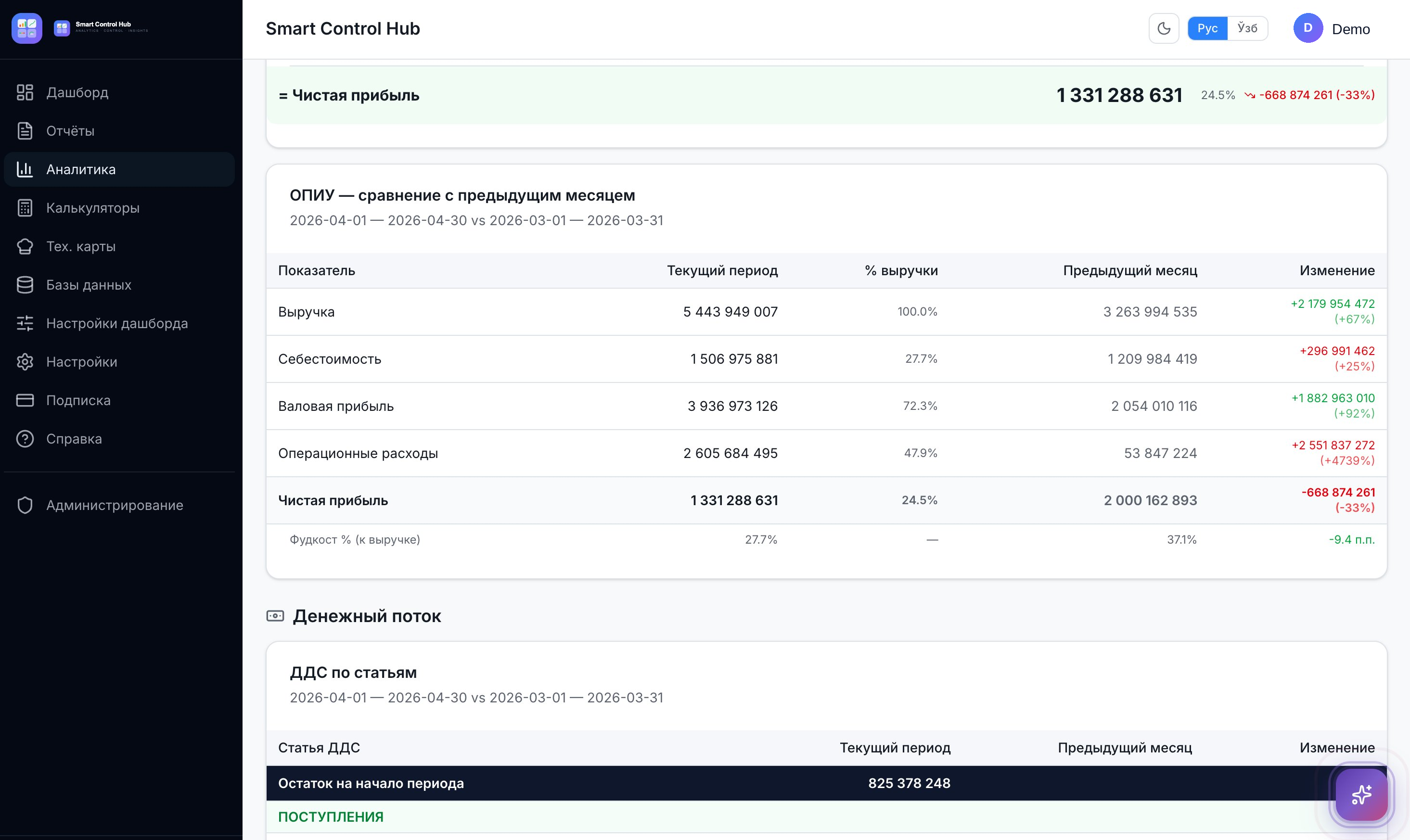Screen dimensions: 1410x840
Task: Click the Отчёты document icon
Action: click(25, 131)
